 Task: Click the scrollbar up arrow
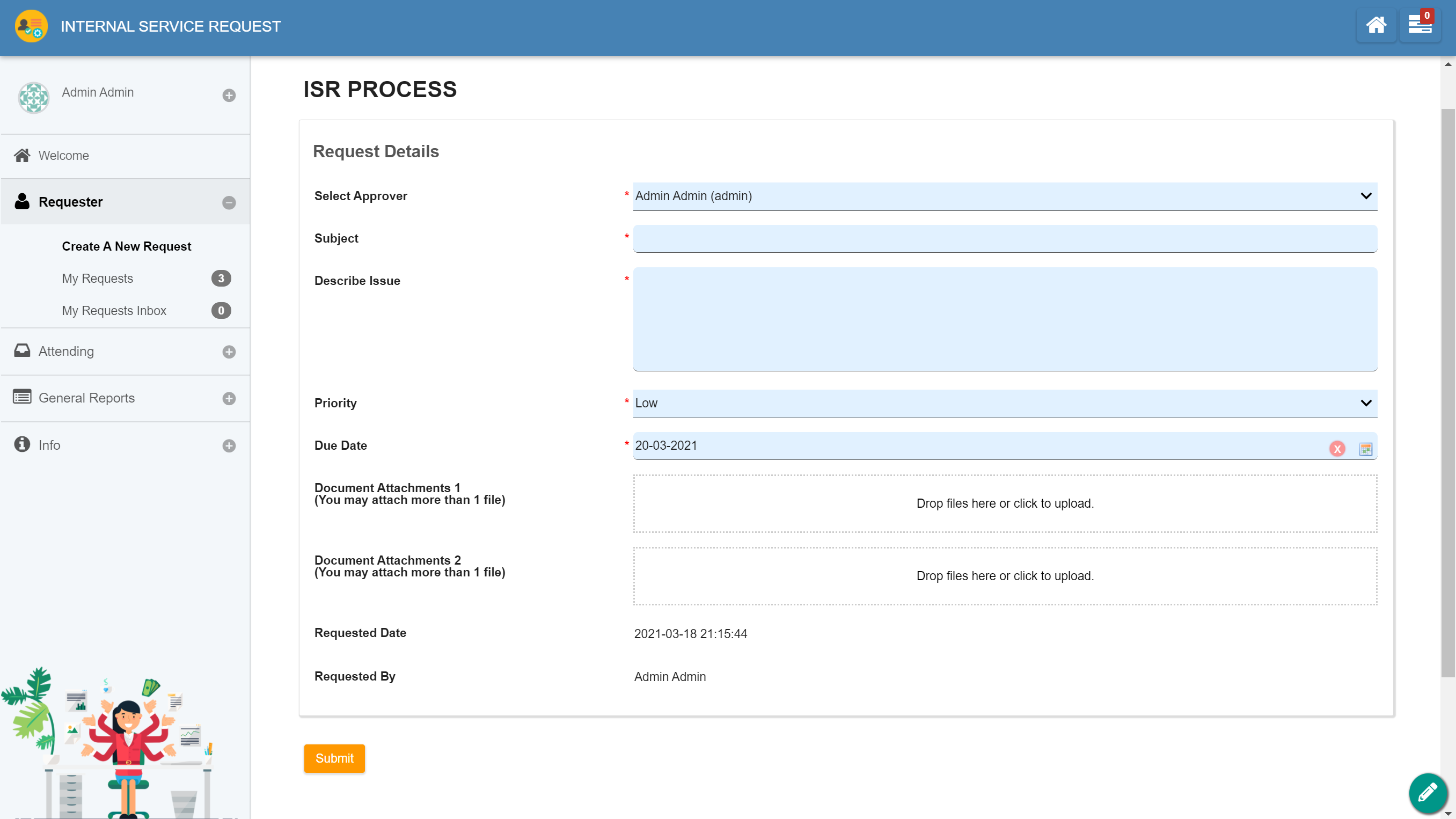[x=1447, y=64]
